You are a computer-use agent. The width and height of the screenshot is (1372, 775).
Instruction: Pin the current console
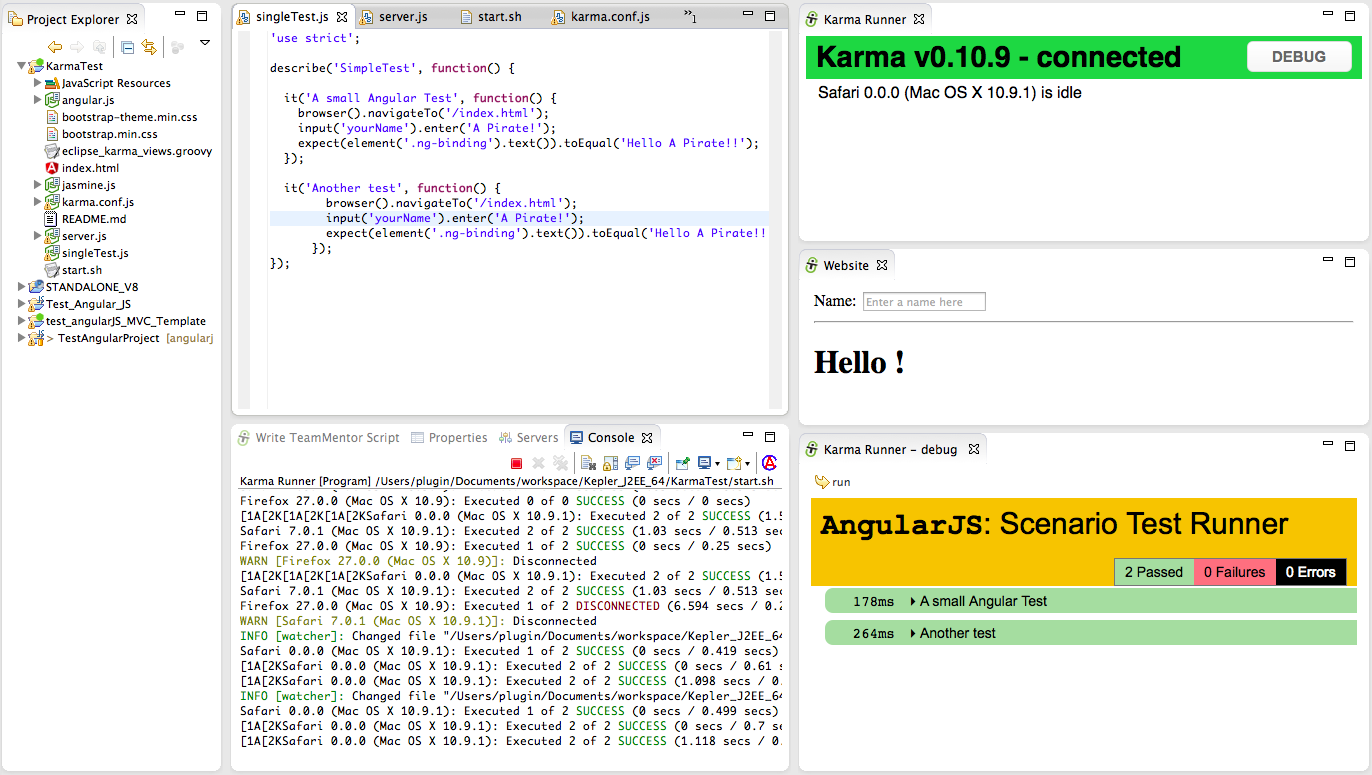pyautogui.click(x=683, y=463)
